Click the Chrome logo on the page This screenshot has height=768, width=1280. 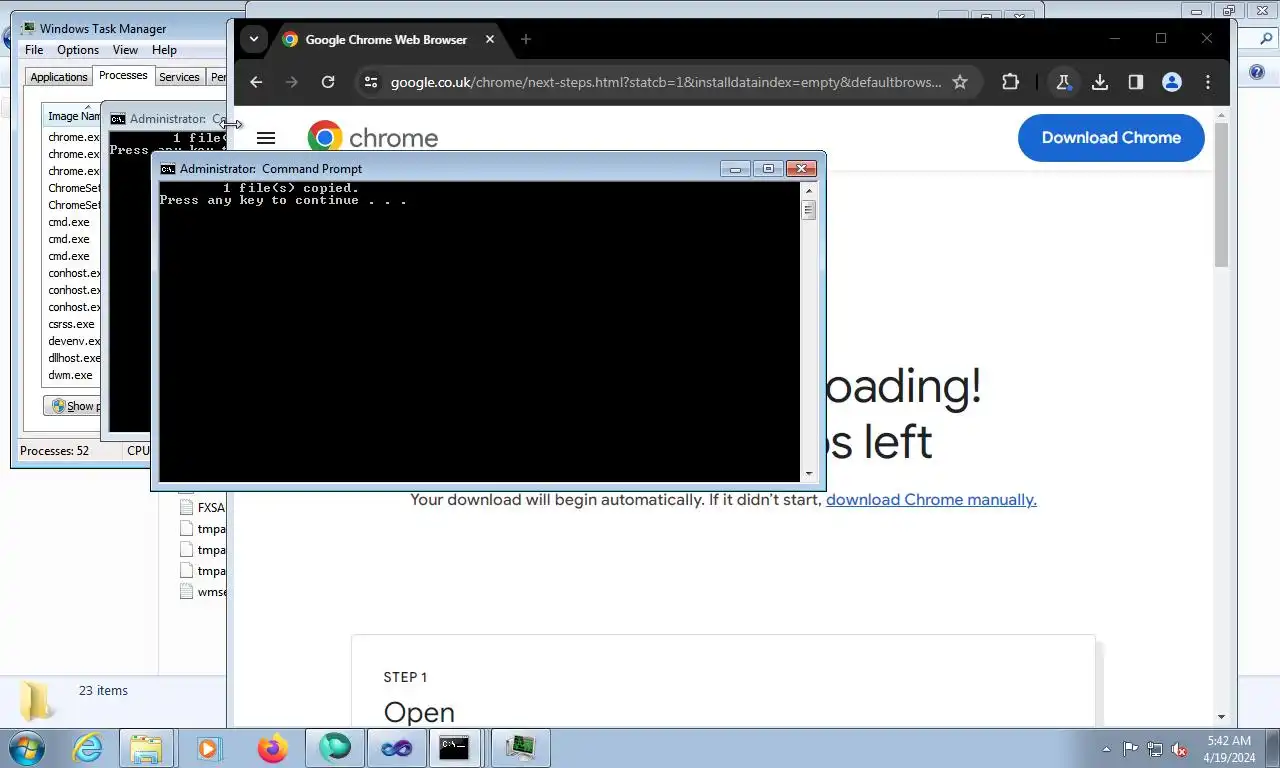click(x=373, y=138)
